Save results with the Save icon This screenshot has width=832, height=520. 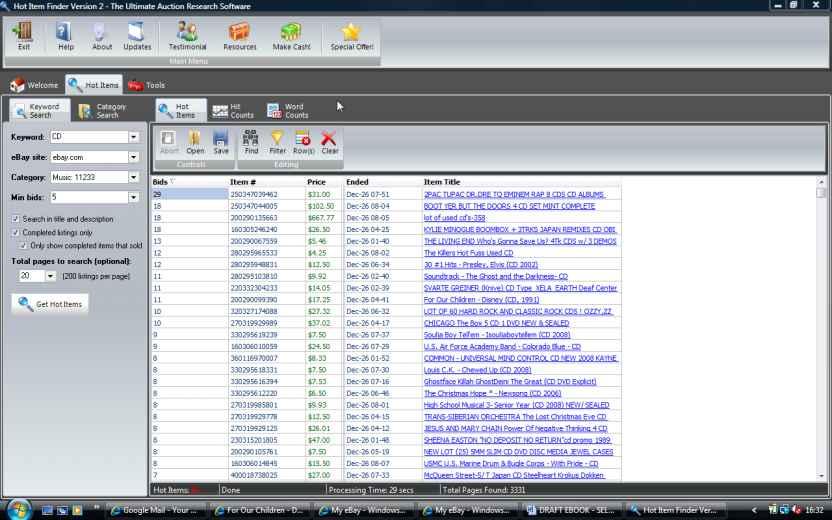coord(221,141)
